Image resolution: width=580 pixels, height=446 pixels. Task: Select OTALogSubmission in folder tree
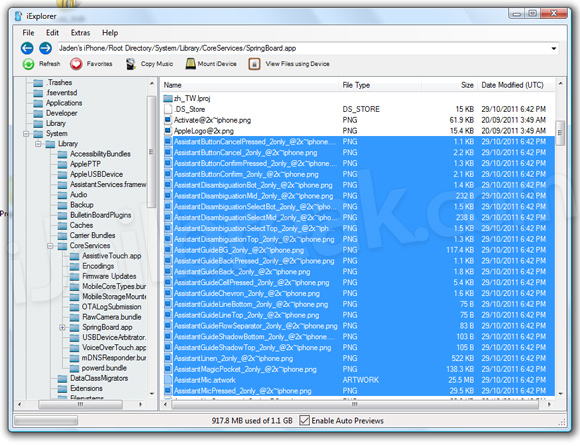click(112, 307)
